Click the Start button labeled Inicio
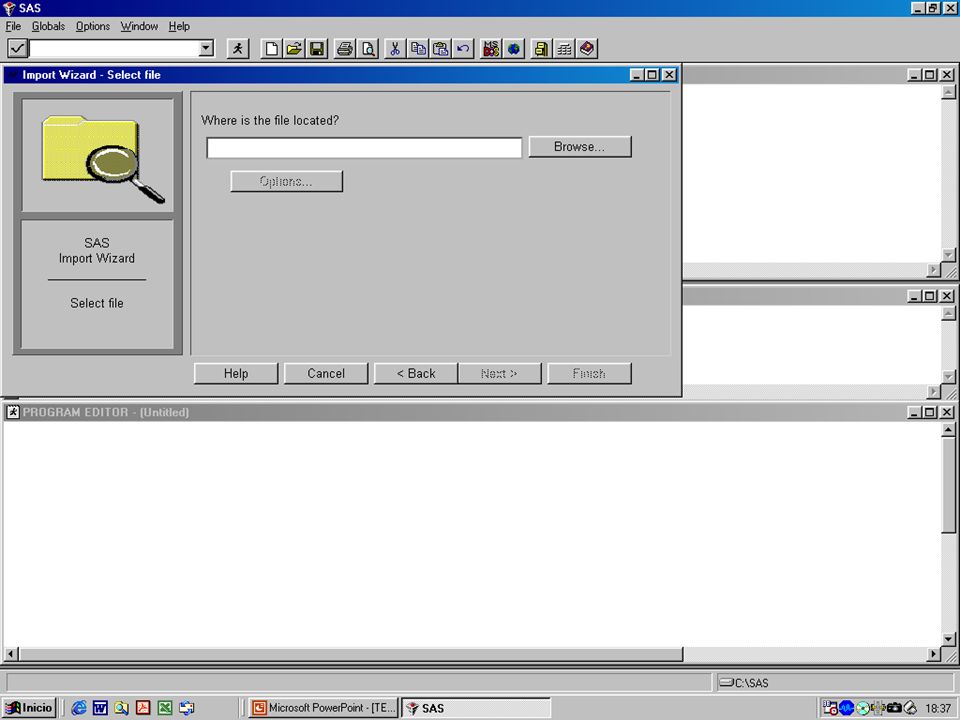The image size is (960, 720). (x=29, y=708)
